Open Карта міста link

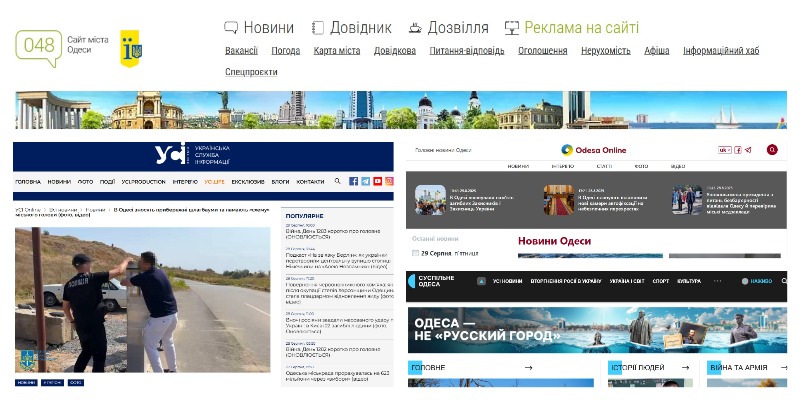coord(337,51)
